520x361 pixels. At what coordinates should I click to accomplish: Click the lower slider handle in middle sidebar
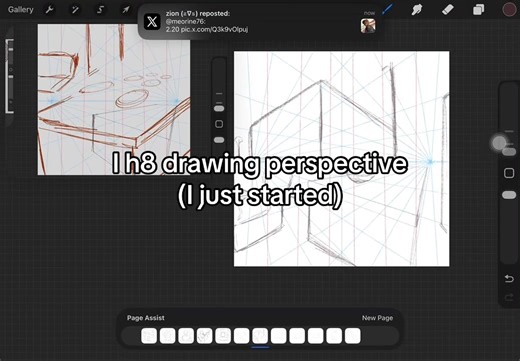tap(219, 140)
